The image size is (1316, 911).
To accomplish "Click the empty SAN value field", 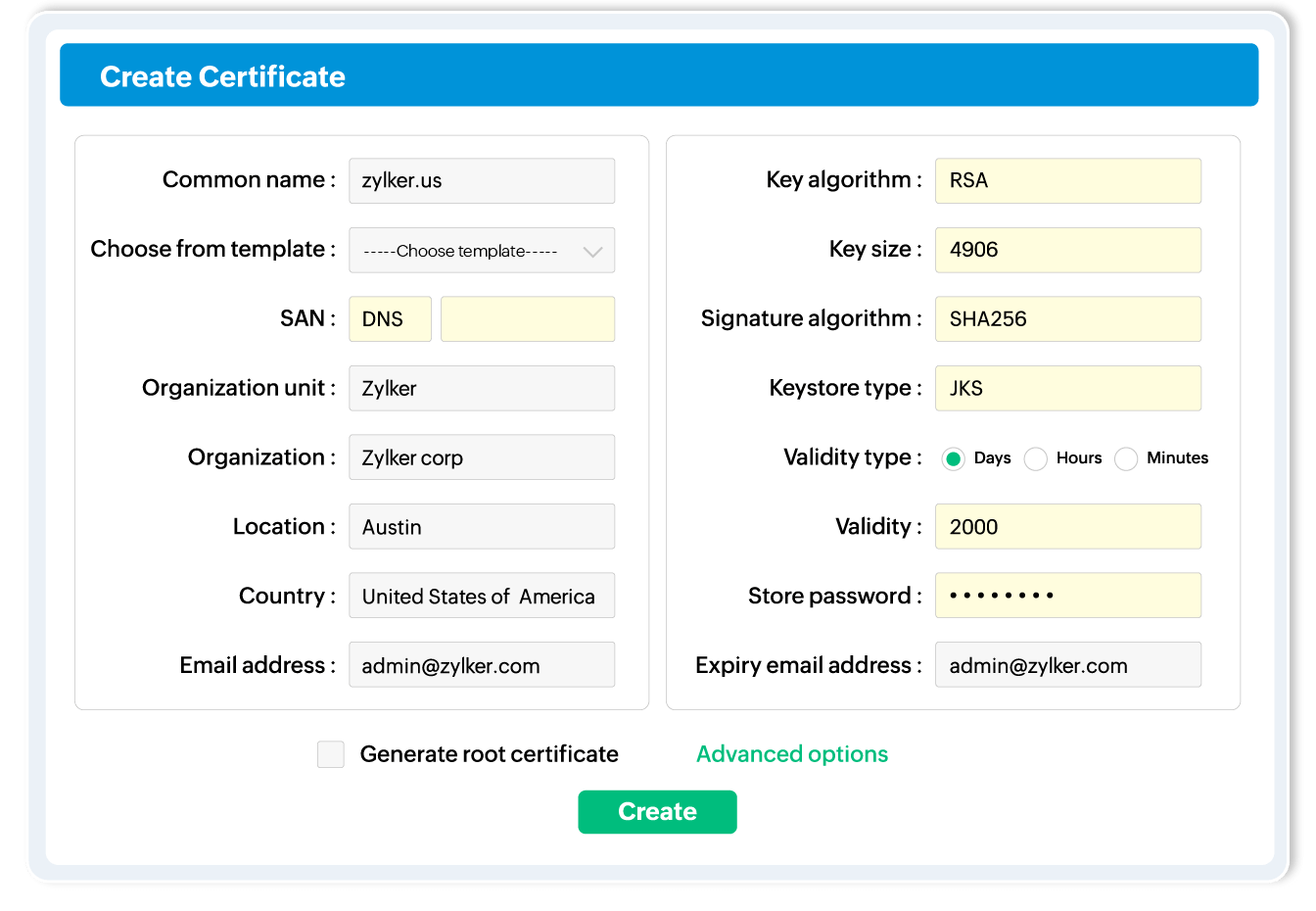I will pyautogui.click(x=528, y=319).
